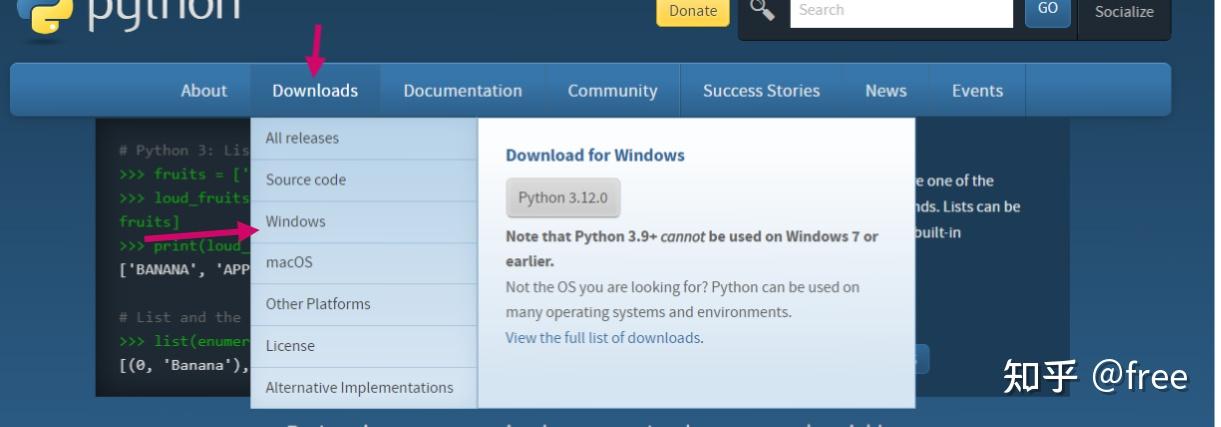Open the Documentation menu
The image size is (1221, 427).
coord(463,91)
